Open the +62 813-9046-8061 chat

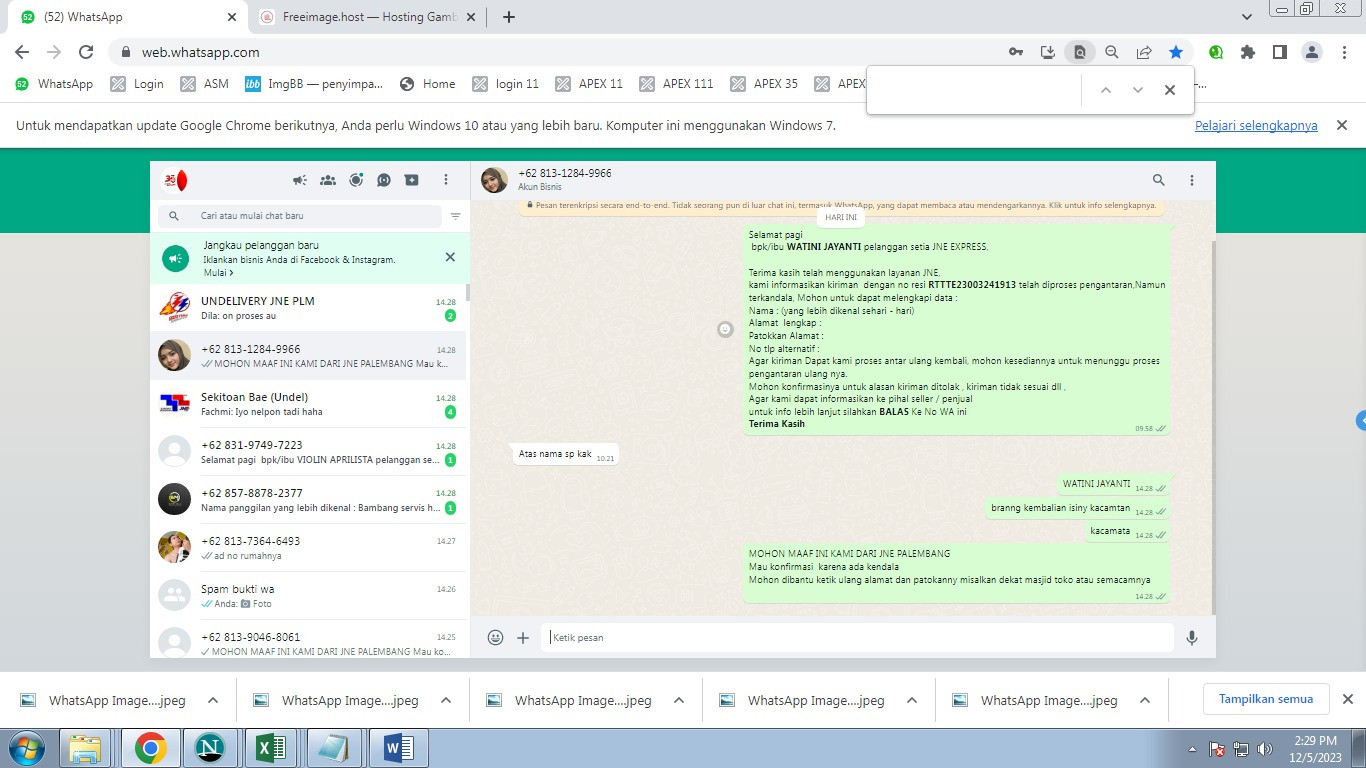tap(308, 639)
